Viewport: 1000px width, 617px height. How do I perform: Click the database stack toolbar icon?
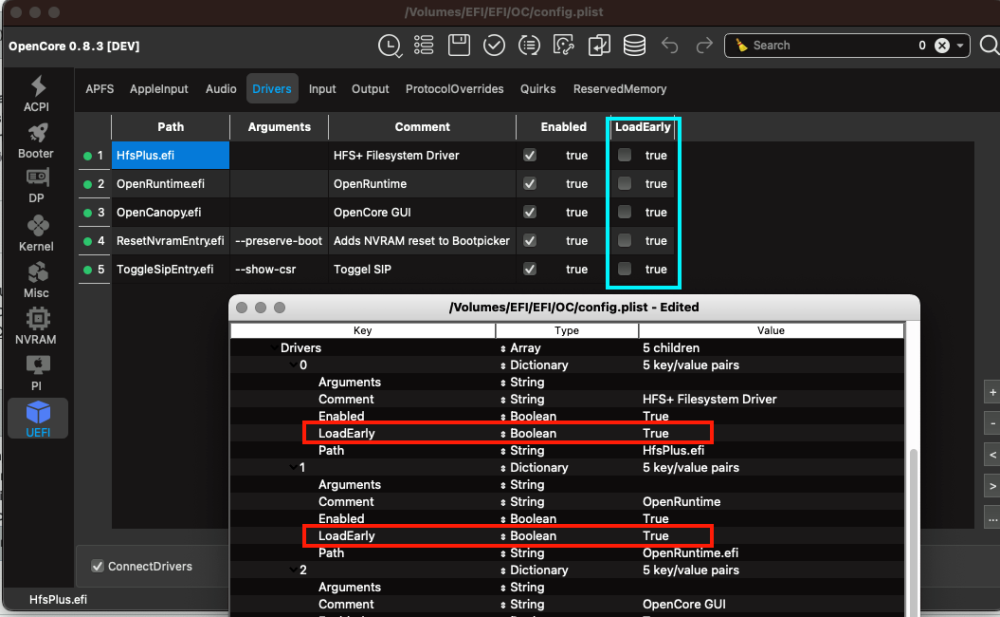point(634,45)
